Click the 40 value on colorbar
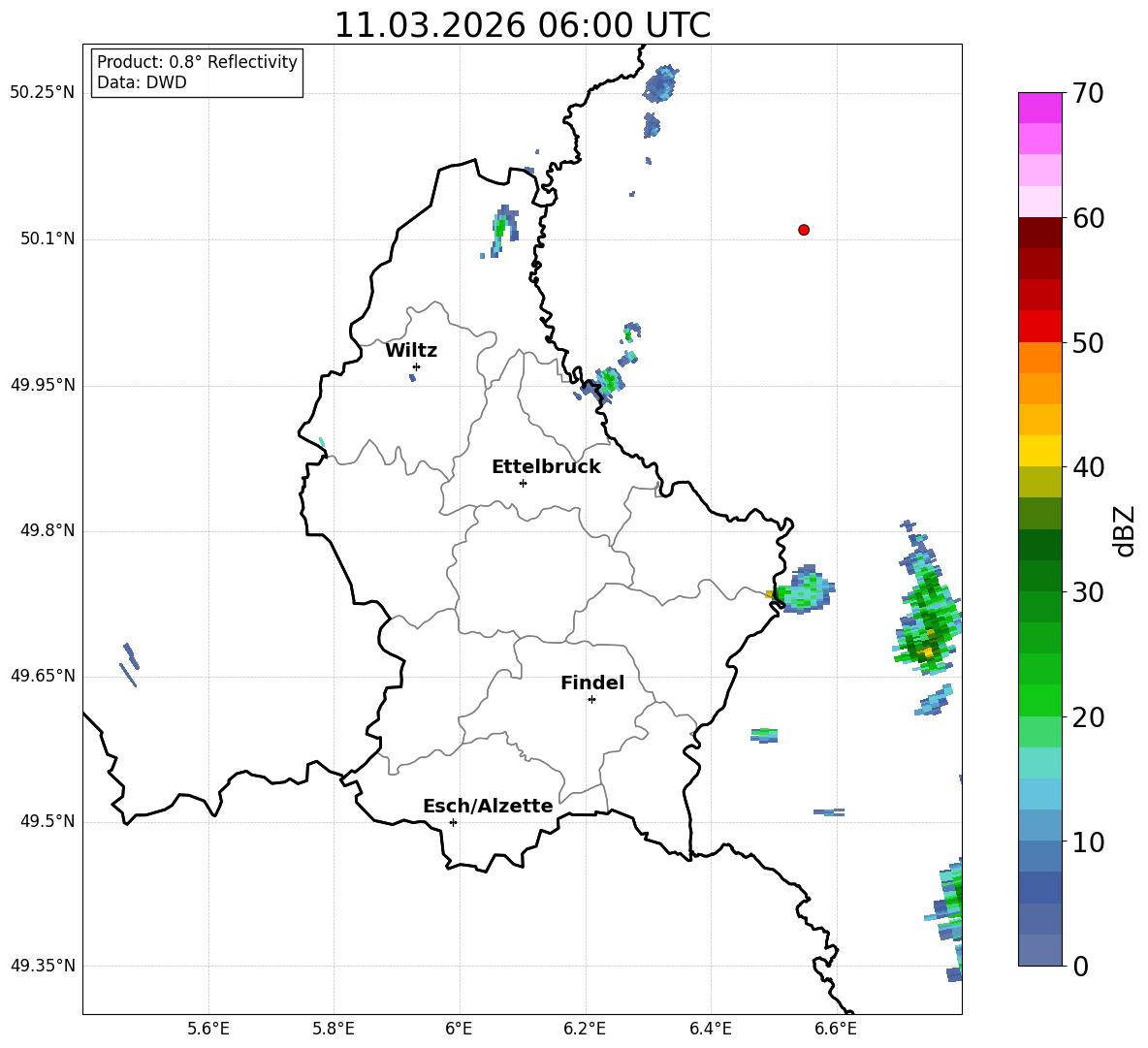1148x1048 pixels. pyautogui.click(x=1087, y=467)
